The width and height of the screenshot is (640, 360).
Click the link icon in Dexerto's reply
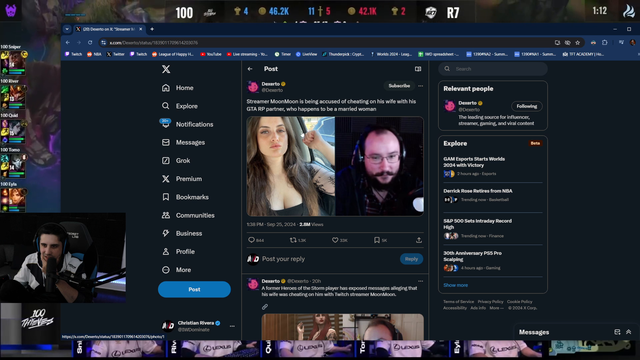[x=265, y=307]
